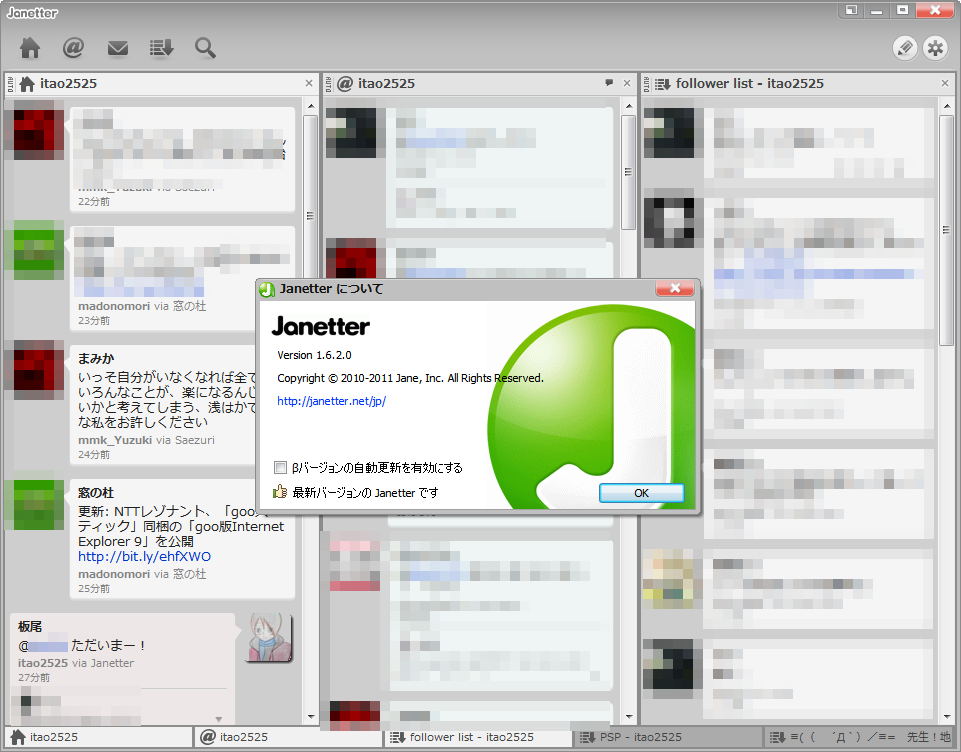This screenshot has height=752, width=961.
Task: Click the thumbs-up latest version icon
Action: [280, 492]
